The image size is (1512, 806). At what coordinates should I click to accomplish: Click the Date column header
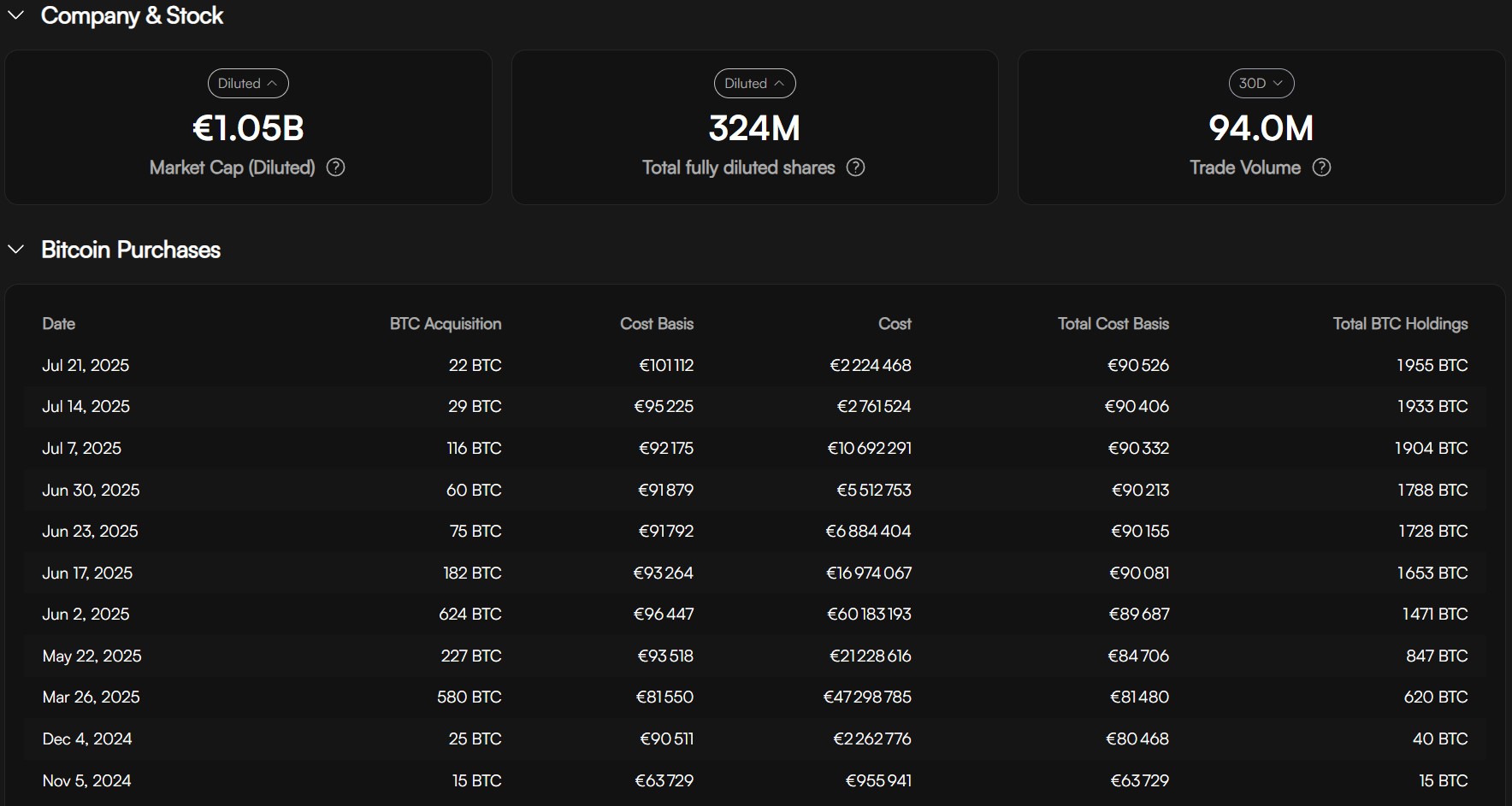[x=59, y=324]
